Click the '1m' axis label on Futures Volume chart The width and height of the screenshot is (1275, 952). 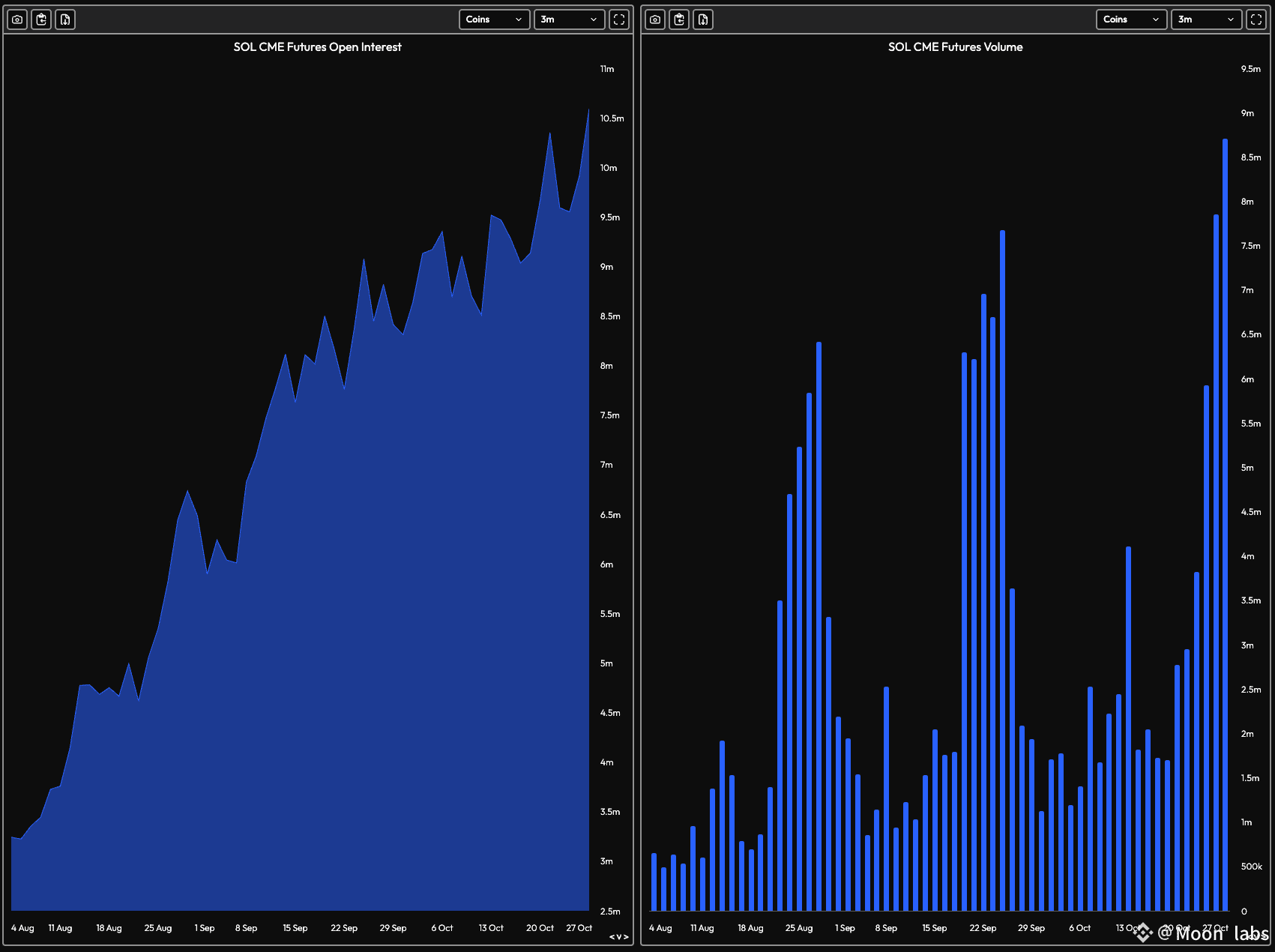click(1247, 822)
